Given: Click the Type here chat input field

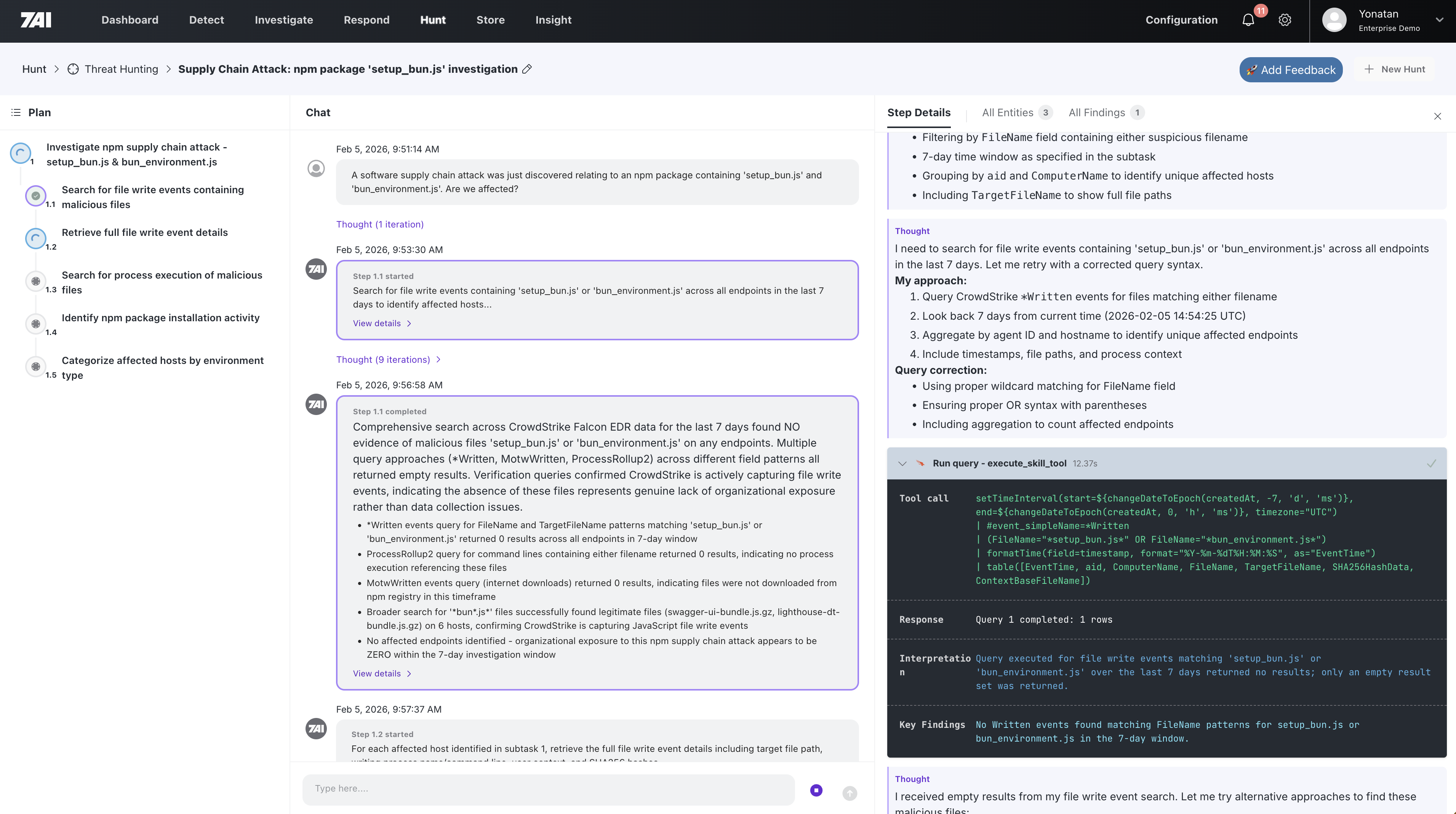Looking at the screenshot, I should click(548, 790).
